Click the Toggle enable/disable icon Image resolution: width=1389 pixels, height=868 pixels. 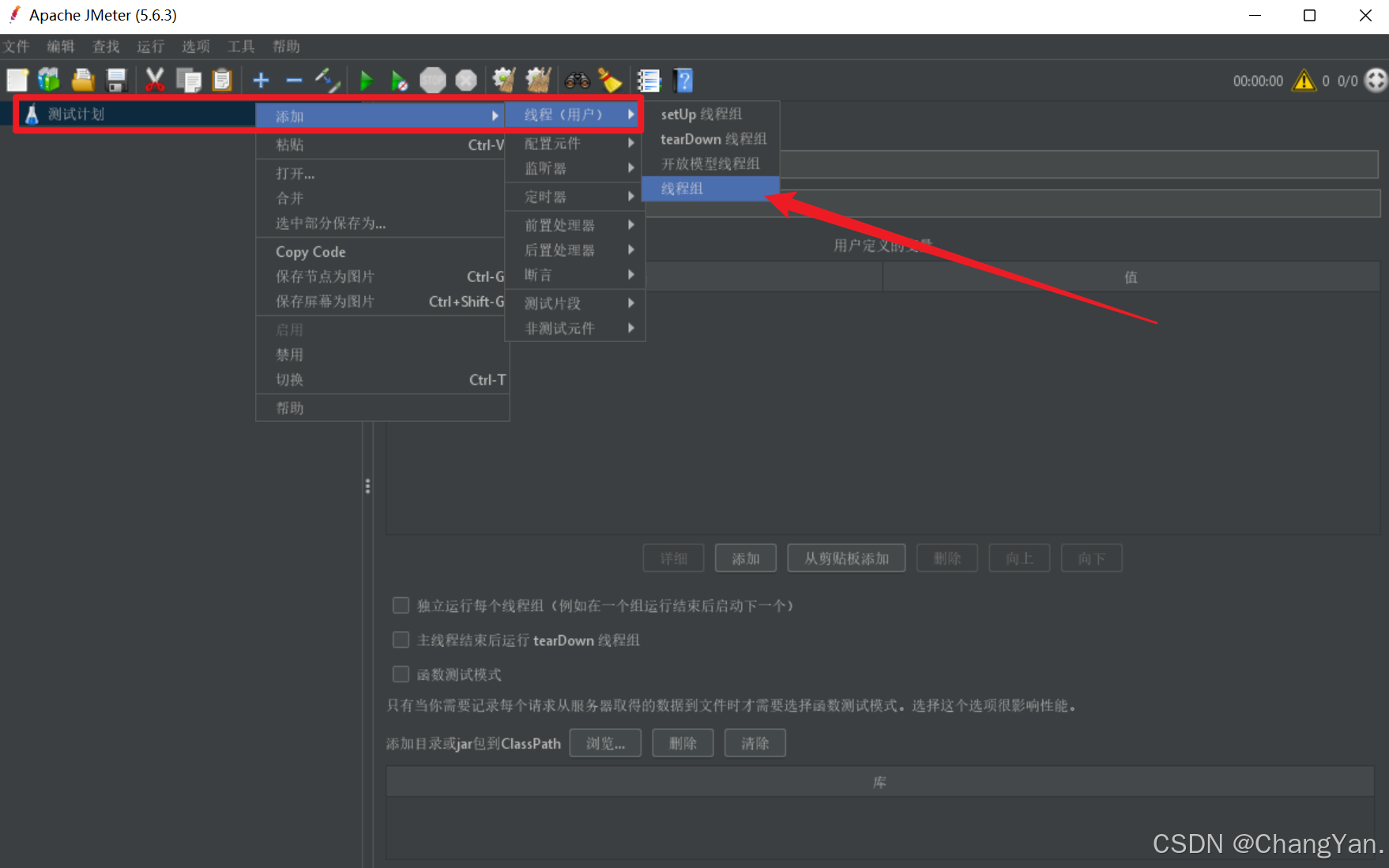coord(327,80)
